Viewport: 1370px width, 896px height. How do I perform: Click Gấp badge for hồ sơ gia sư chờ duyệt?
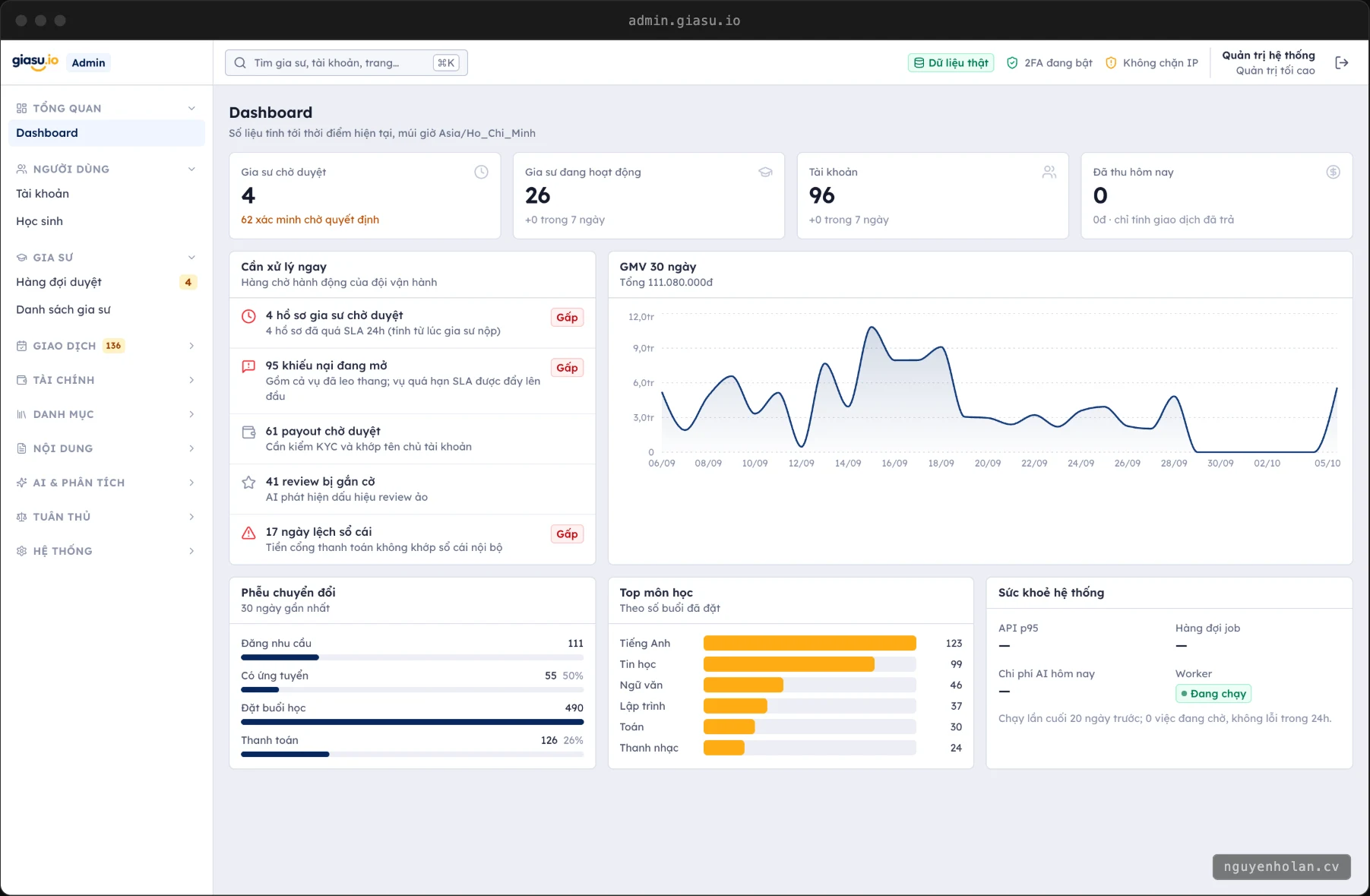[567, 317]
